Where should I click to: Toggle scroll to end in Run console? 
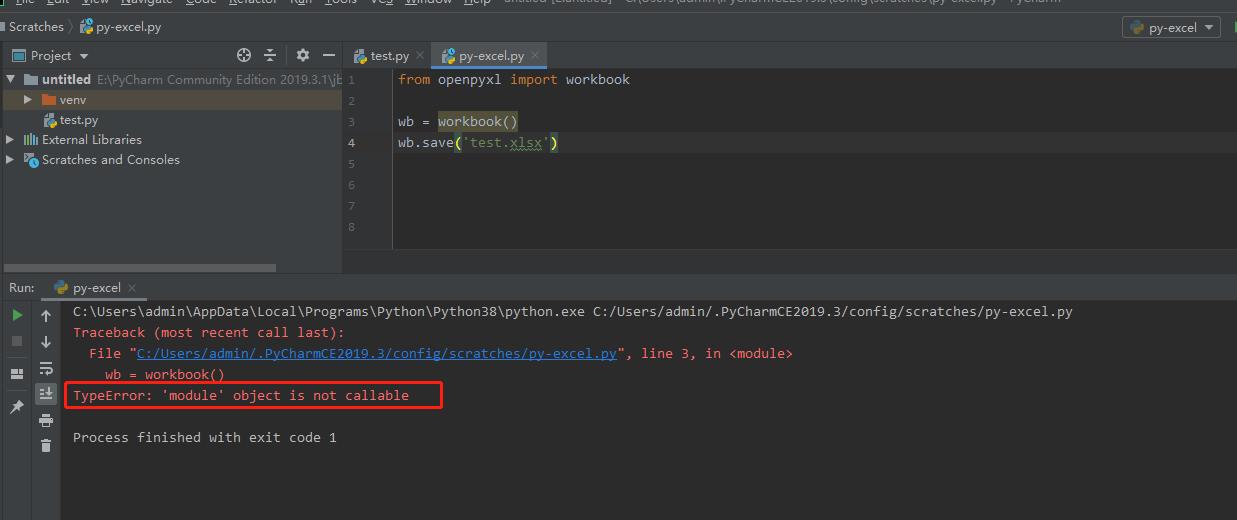point(46,394)
